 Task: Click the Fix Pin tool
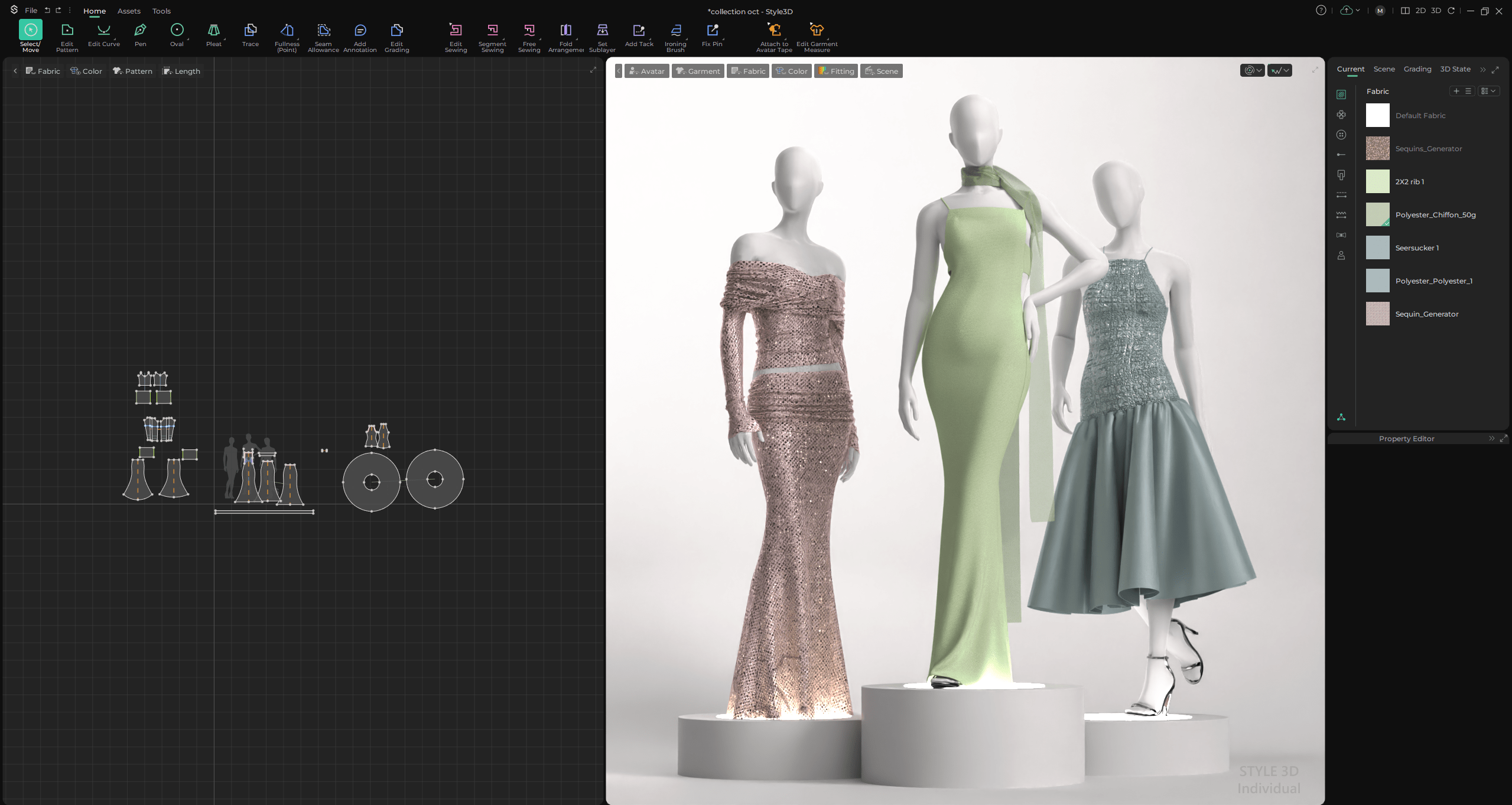(712, 31)
